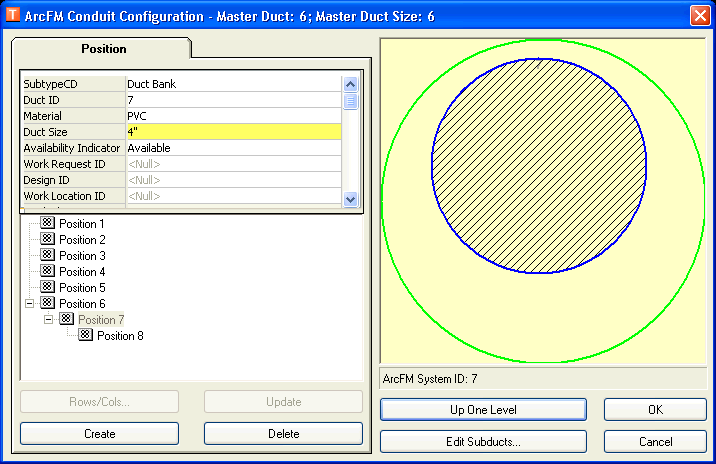This screenshot has width=716, height=464.
Task: Click the Material field label
Action: click(x=42, y=116)
